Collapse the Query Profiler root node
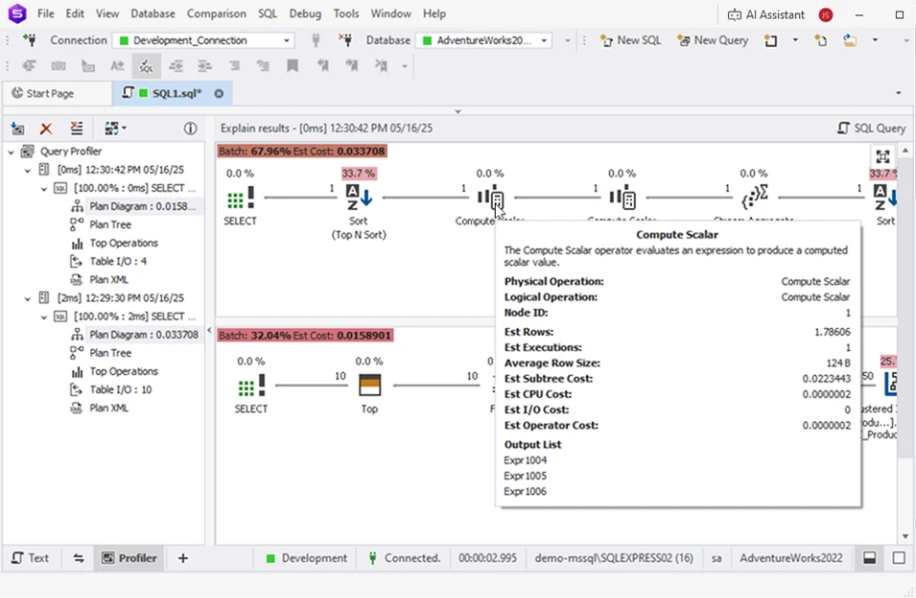Screen dimensions: 916x598 click(10, 150)
